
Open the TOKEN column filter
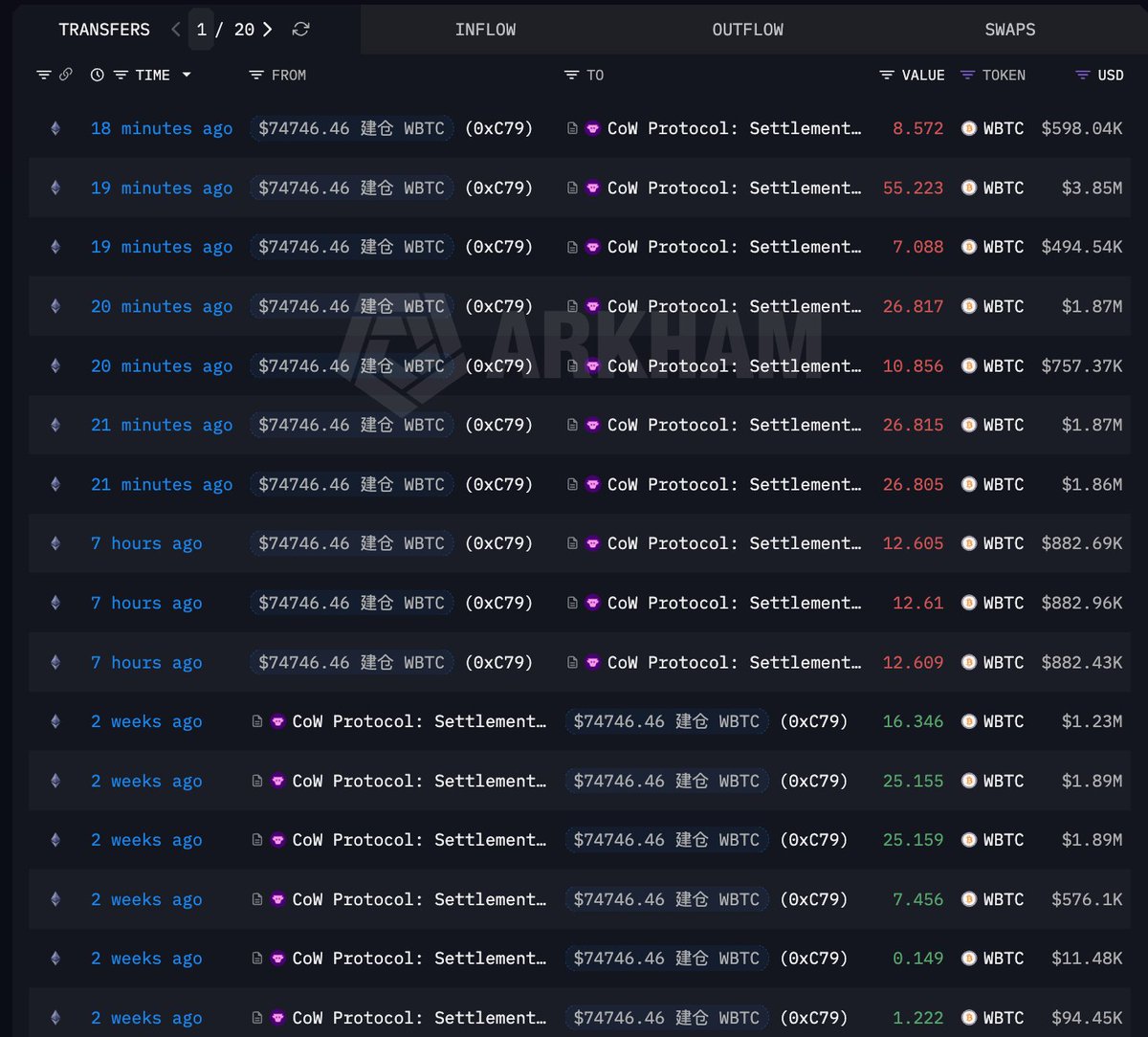967,75
